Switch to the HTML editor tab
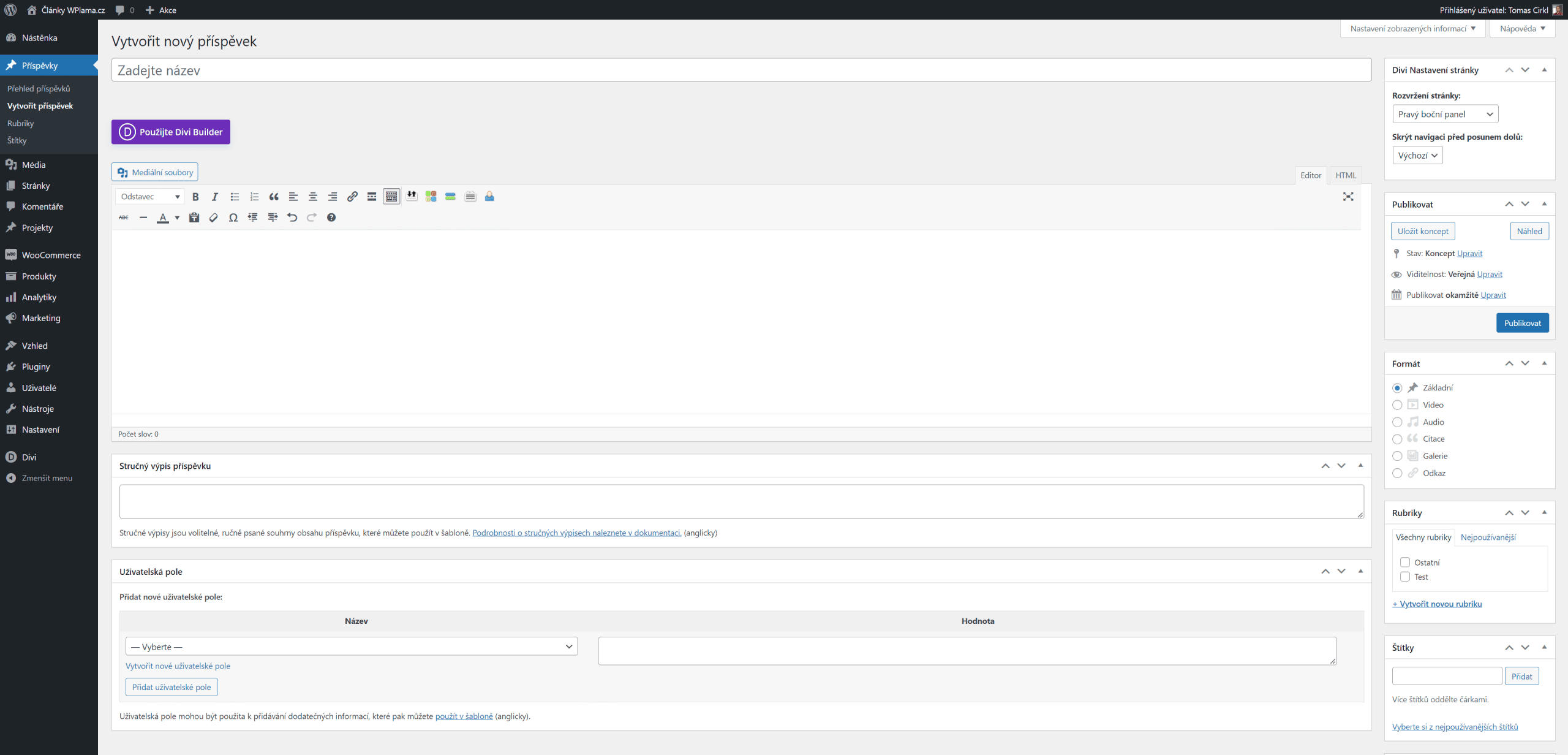Image resolution: width=1568 pixels, height=755 pixels. (1346, 175)
